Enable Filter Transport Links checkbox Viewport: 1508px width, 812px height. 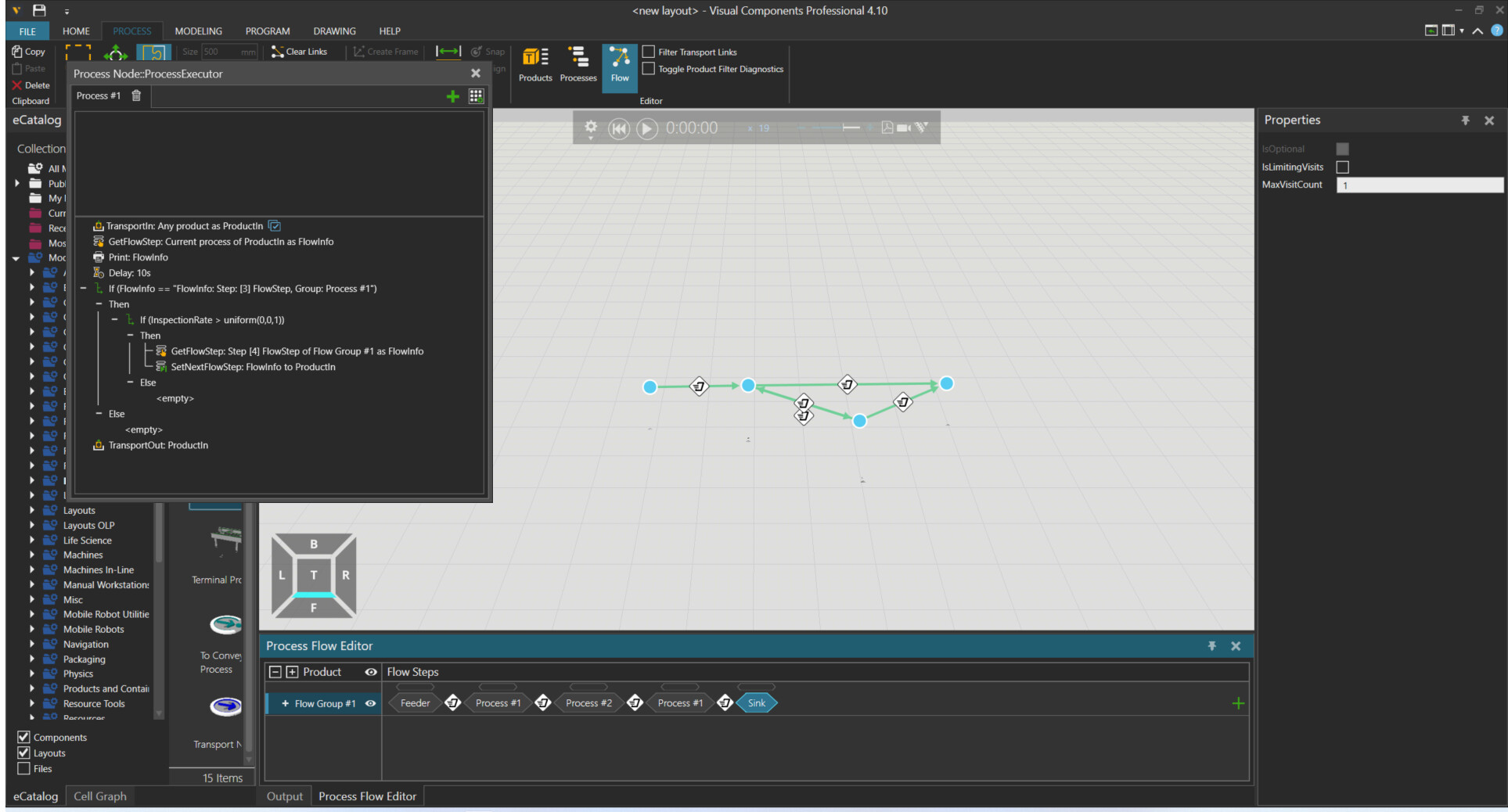pos(649,52)
